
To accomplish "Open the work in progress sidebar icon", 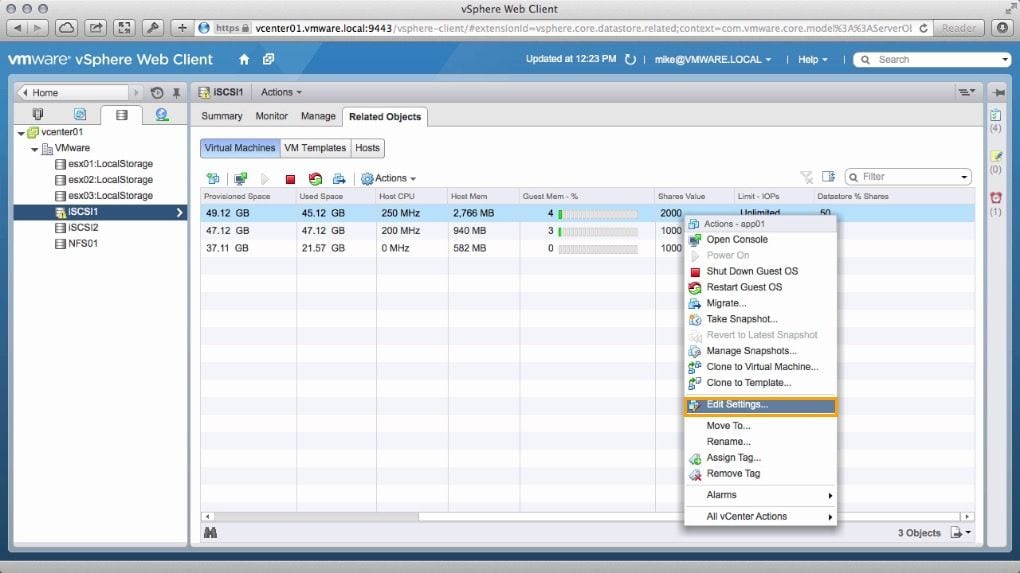I will click(x=995, y=156).
